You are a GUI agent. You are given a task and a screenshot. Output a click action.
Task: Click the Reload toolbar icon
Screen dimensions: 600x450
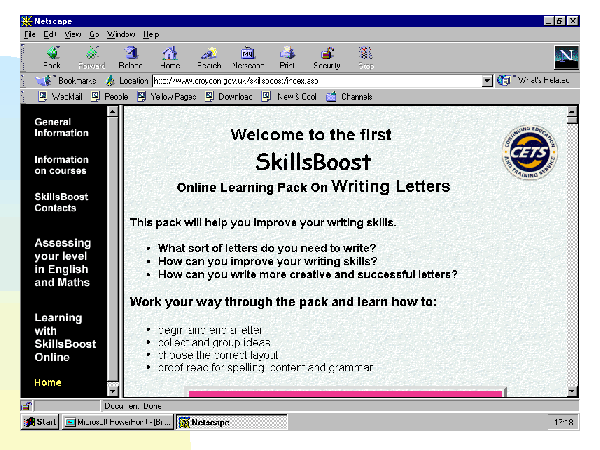coord(130,56)
